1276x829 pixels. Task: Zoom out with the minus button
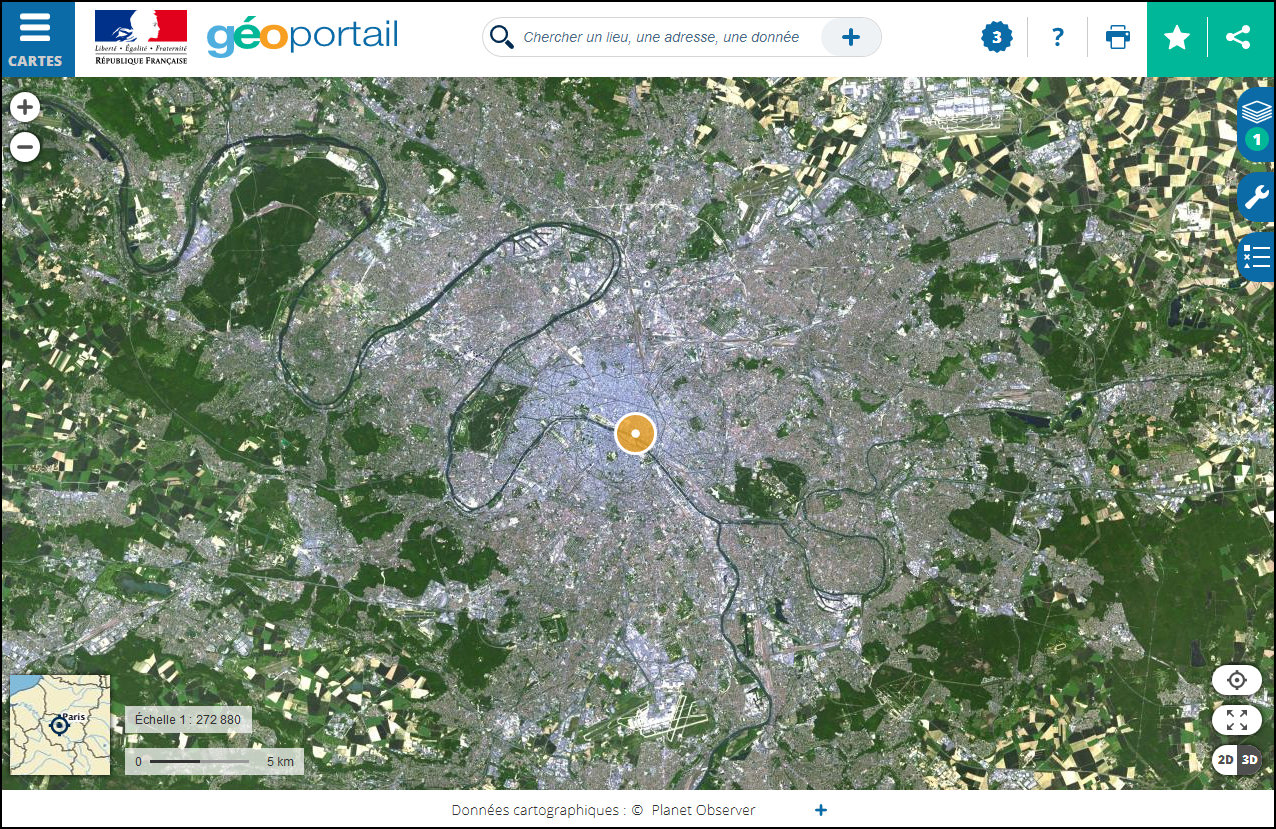click(25, 147)
